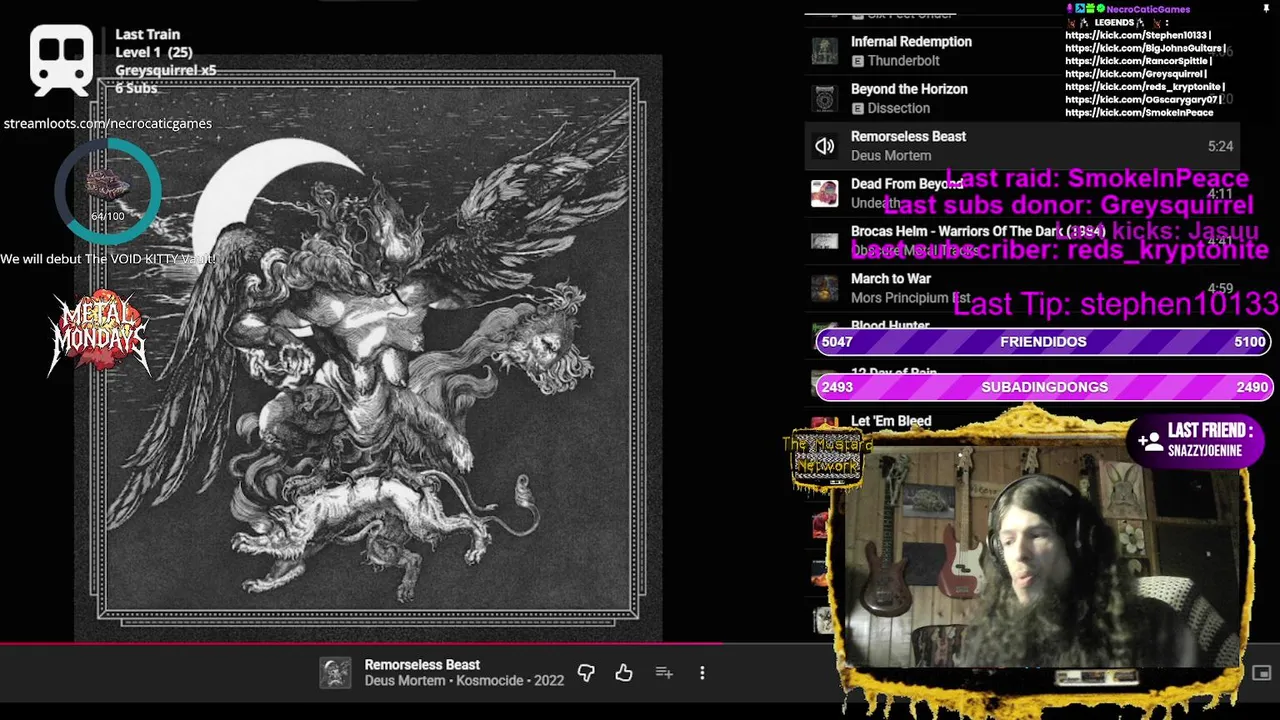This screenshot has height=720, width=1280.
Task: Click the FRIENDIDOS goal bar
Action: tap(1043, 341)
